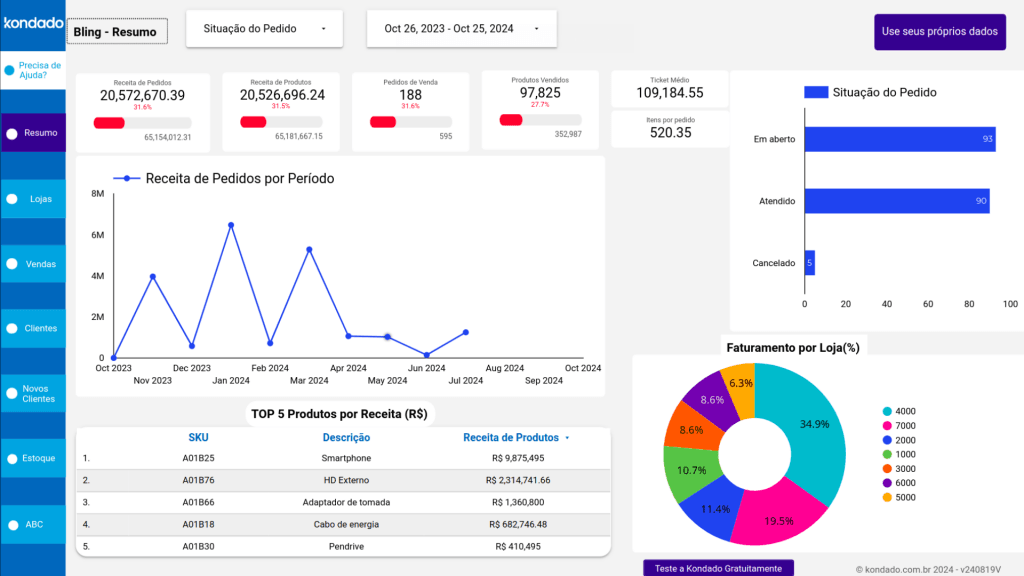Click the white circle icon beside Vendas
This screenshot has width=1024, height=576.
(x=12, y=264)
